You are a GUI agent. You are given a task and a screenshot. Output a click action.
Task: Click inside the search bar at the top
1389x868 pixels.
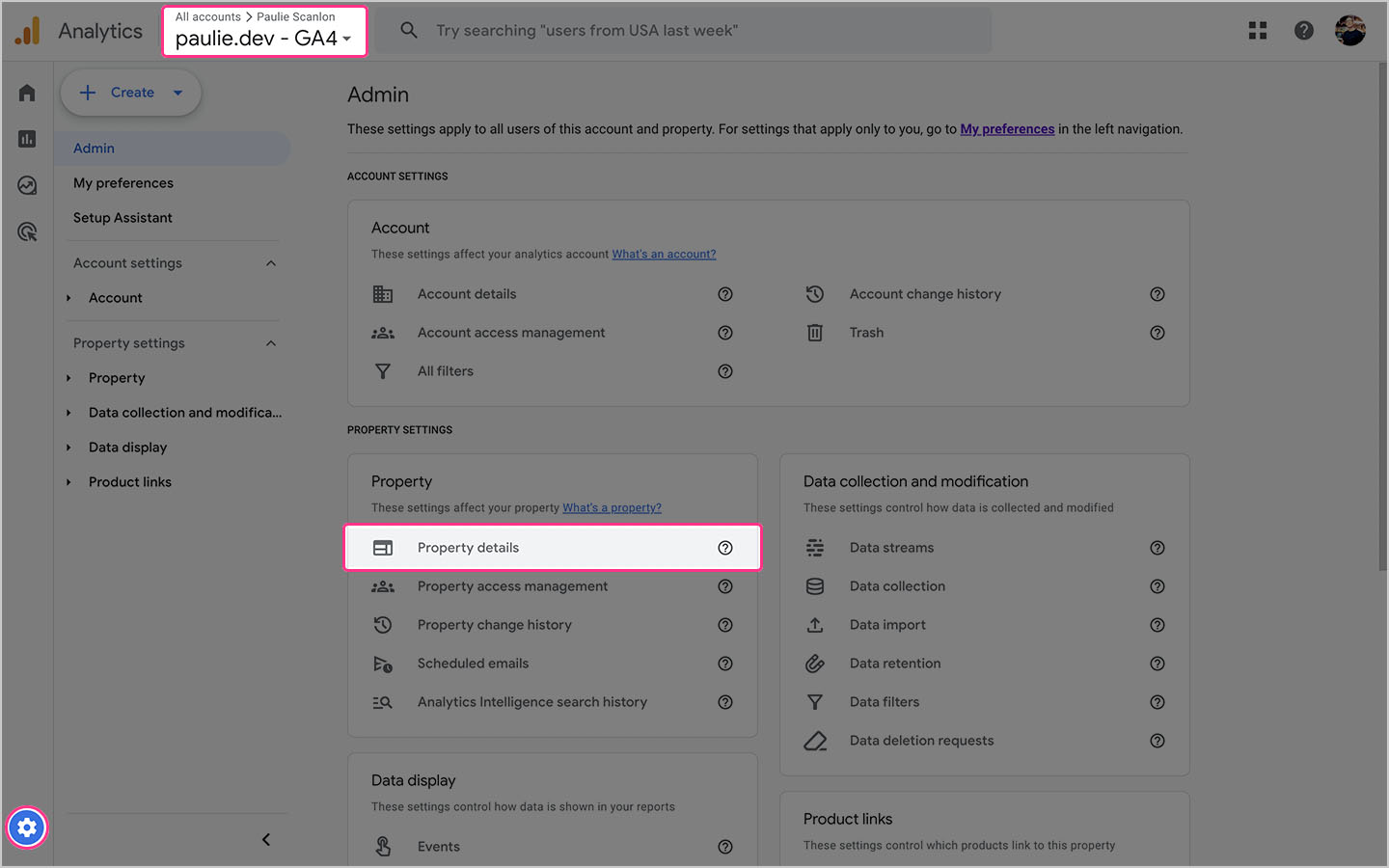click(675, 30)
